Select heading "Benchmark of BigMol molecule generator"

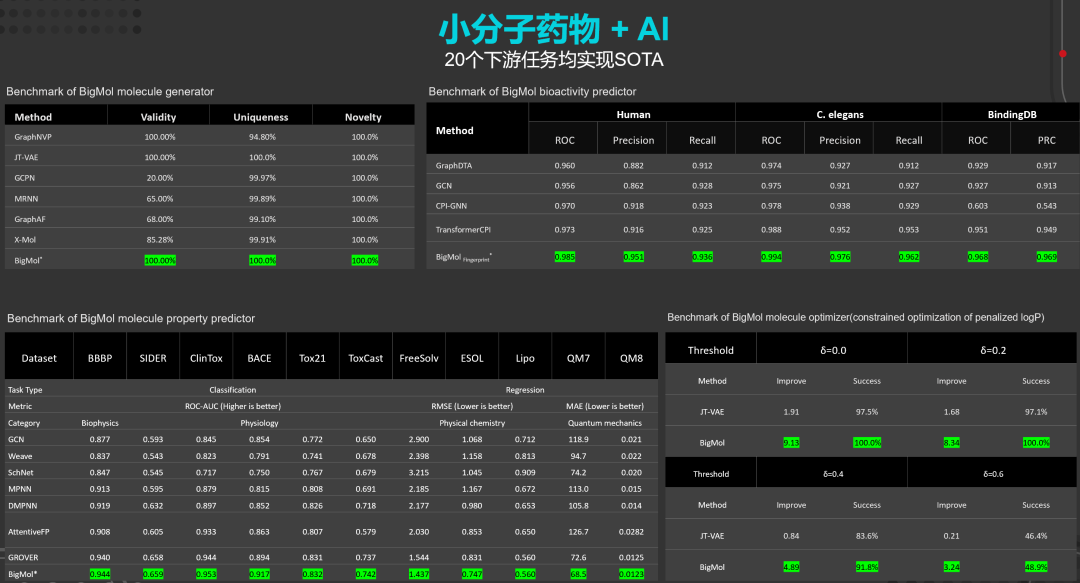point(110,92)
